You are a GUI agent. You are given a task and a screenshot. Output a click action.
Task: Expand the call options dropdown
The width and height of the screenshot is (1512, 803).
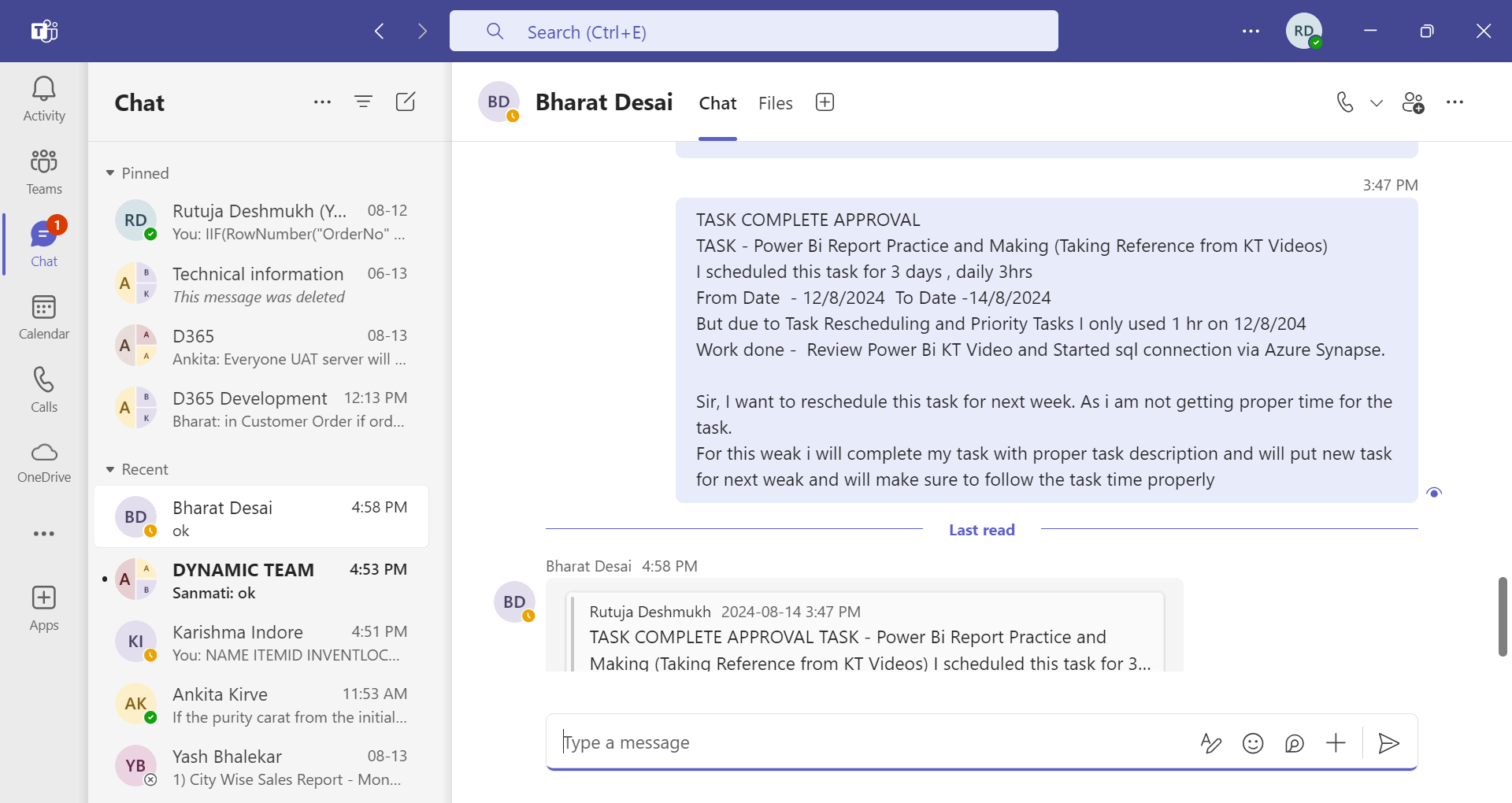tap(1377, 103)
